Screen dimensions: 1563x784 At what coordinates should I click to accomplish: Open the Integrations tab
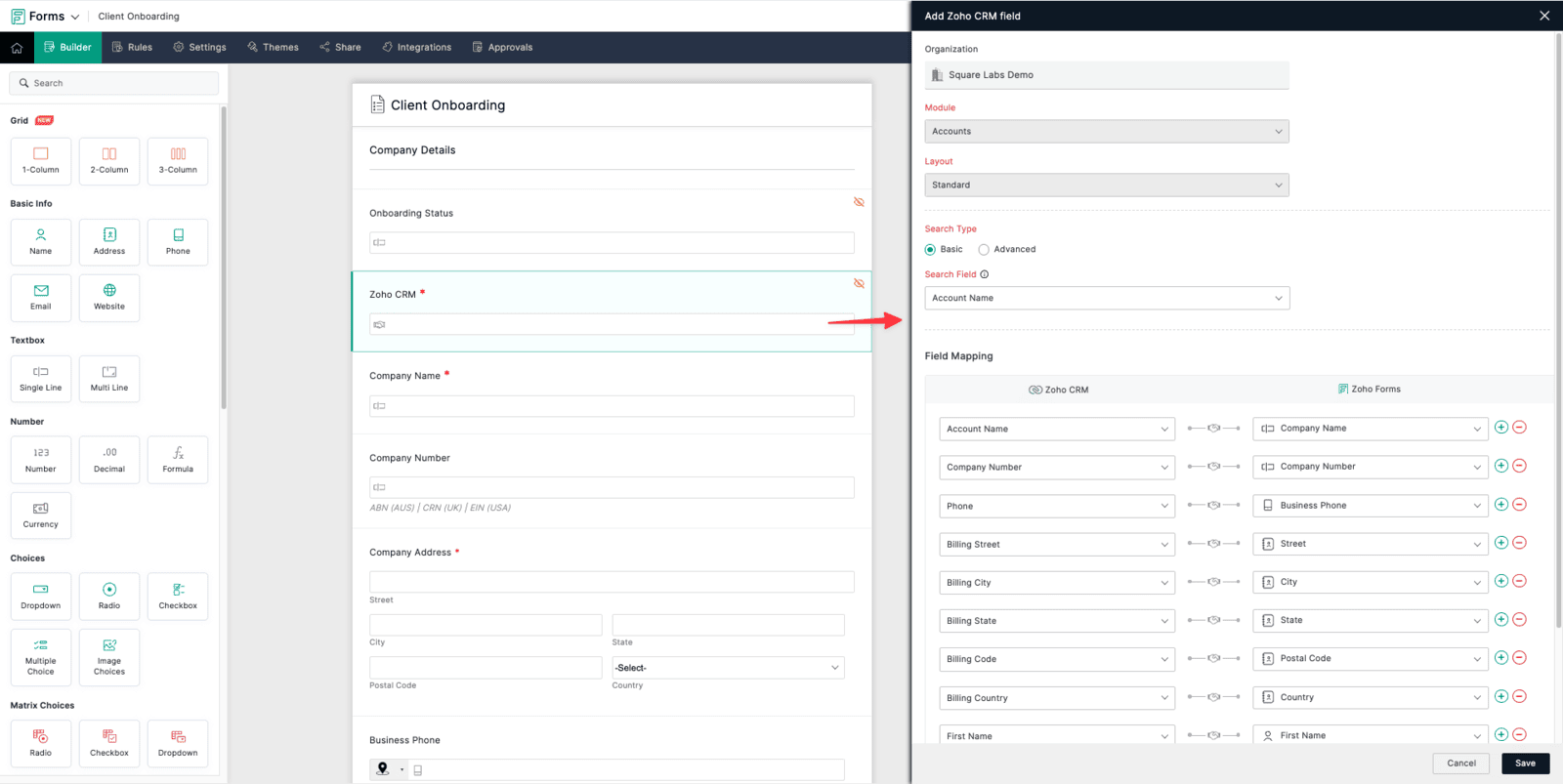click(x=417, y=47)
